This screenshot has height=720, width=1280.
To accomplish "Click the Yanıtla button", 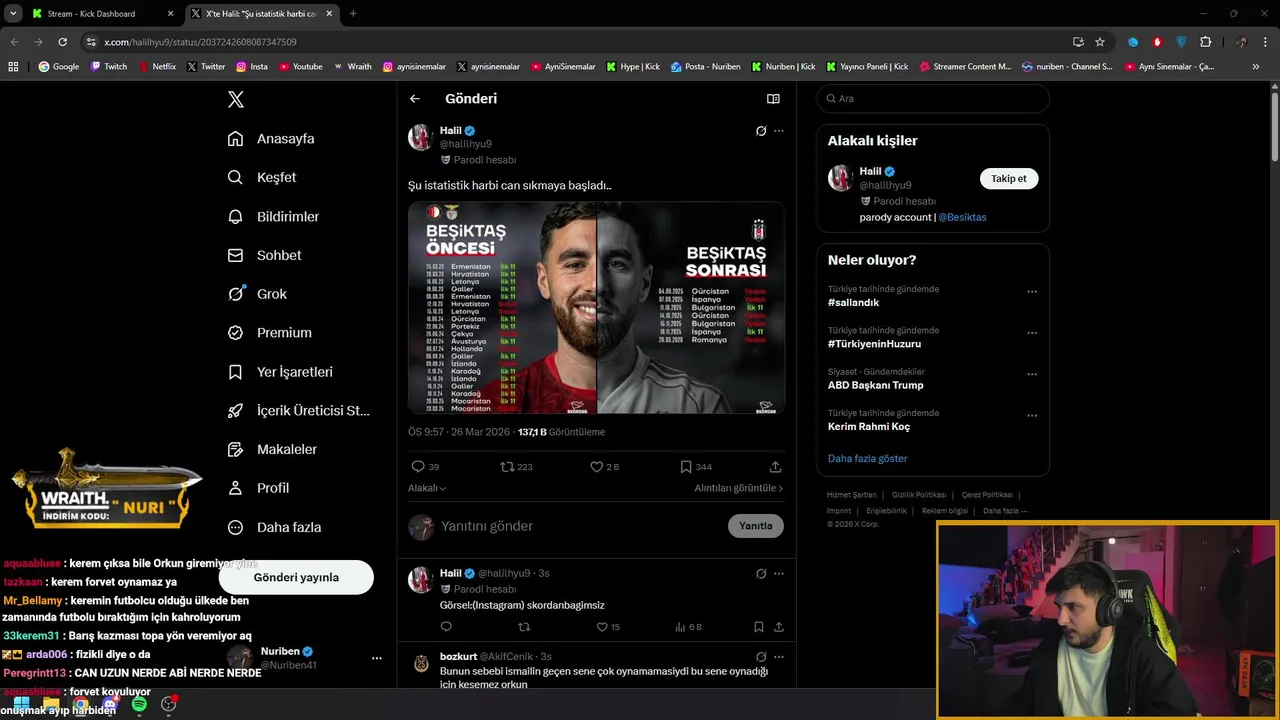I will [756, 526].
